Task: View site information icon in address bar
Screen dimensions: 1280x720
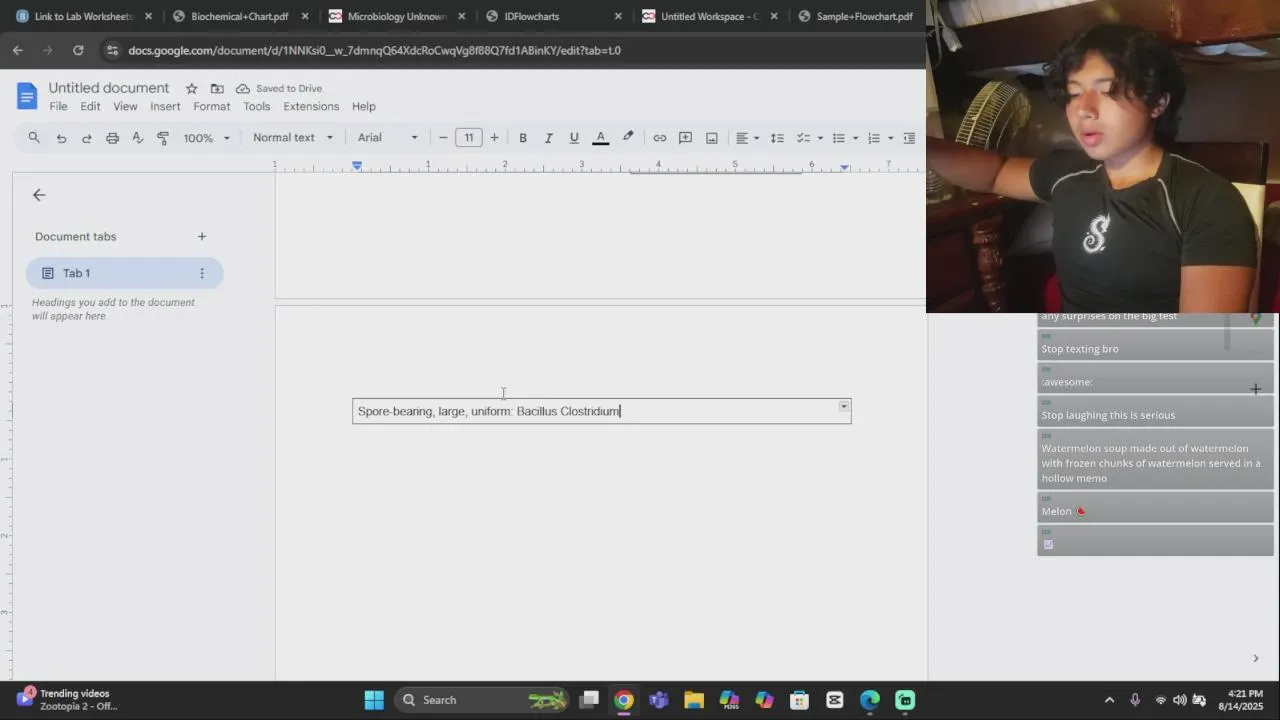Action: click(111, 50)
